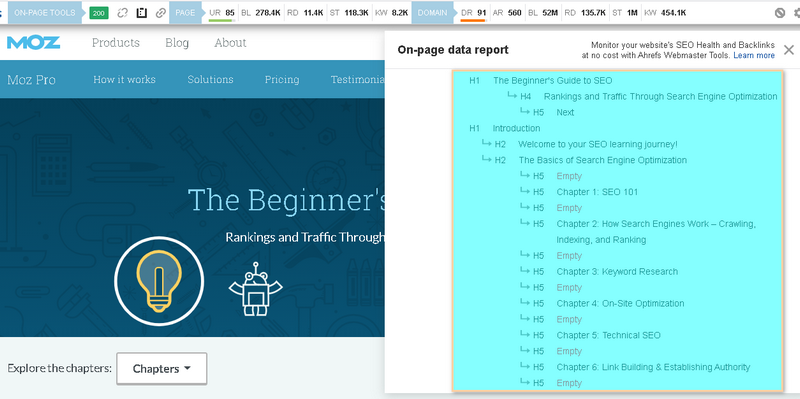Click the Learn more link
This screenshot has width=800, height=399.
754,55
